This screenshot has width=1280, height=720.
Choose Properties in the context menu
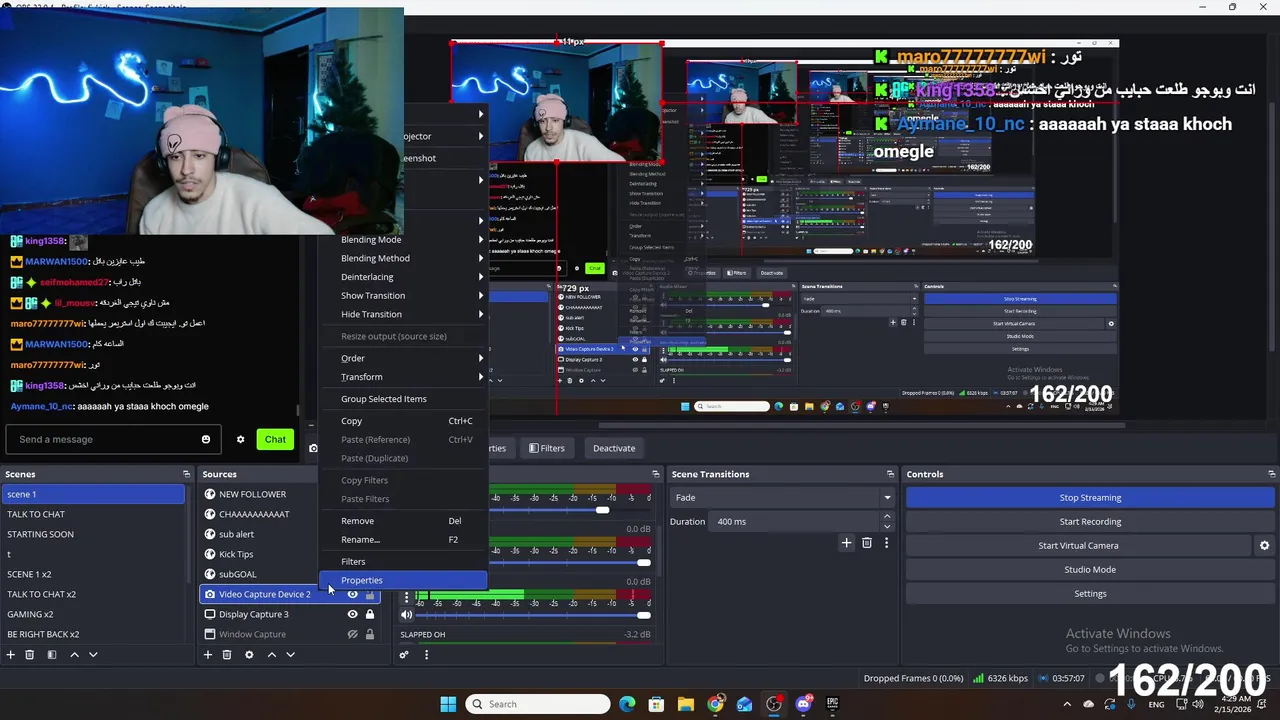coord(403,580)
